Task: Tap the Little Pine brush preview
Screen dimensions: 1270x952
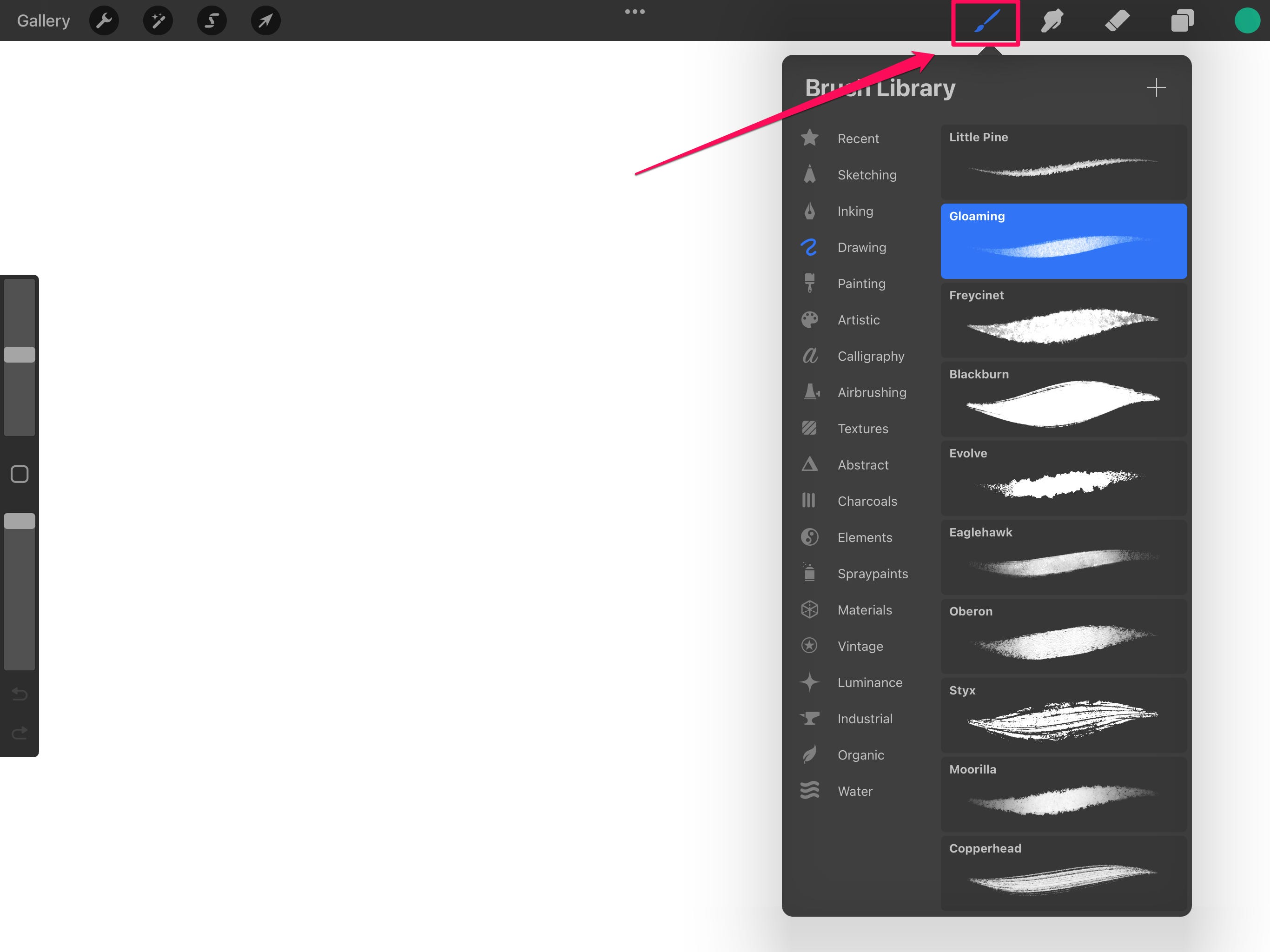Action: [1062, 159]
